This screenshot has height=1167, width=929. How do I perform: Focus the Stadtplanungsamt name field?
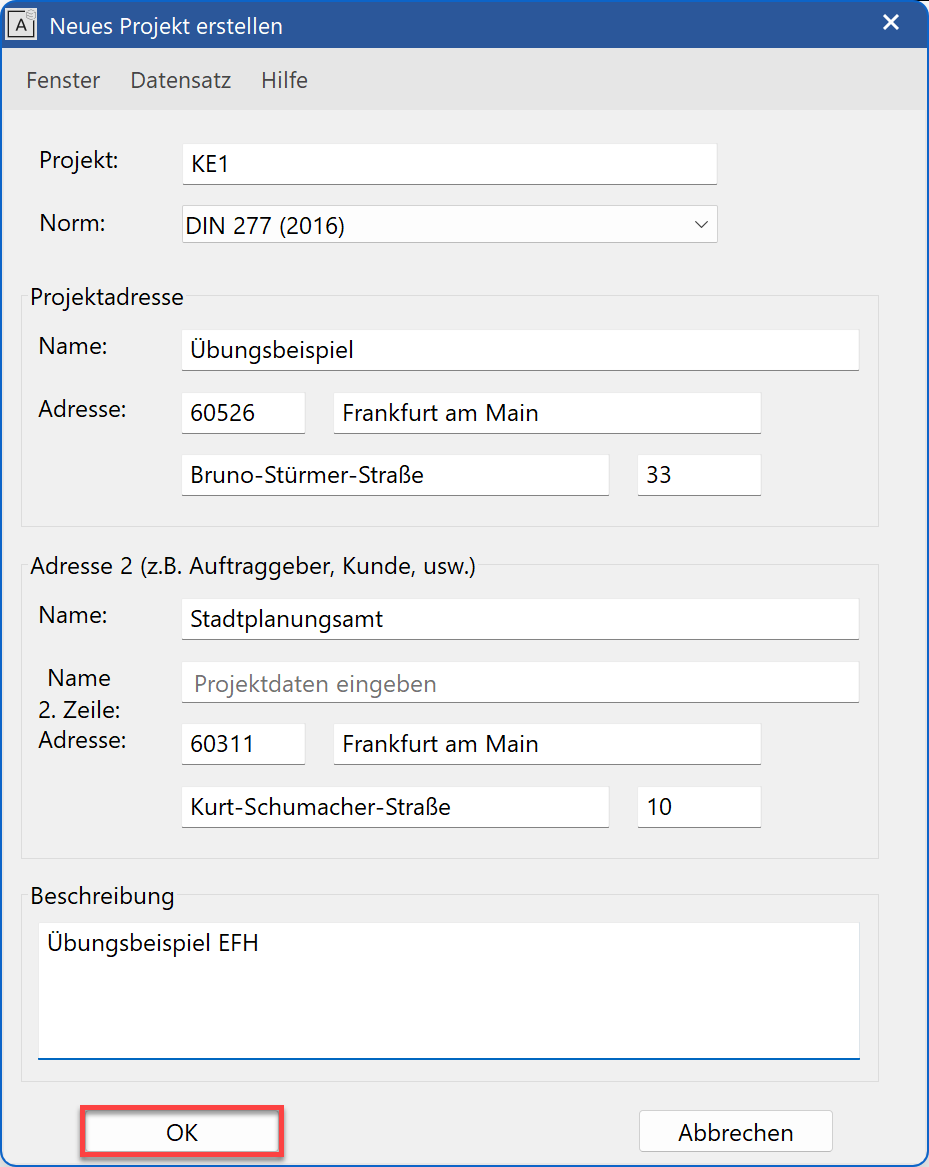520,619
